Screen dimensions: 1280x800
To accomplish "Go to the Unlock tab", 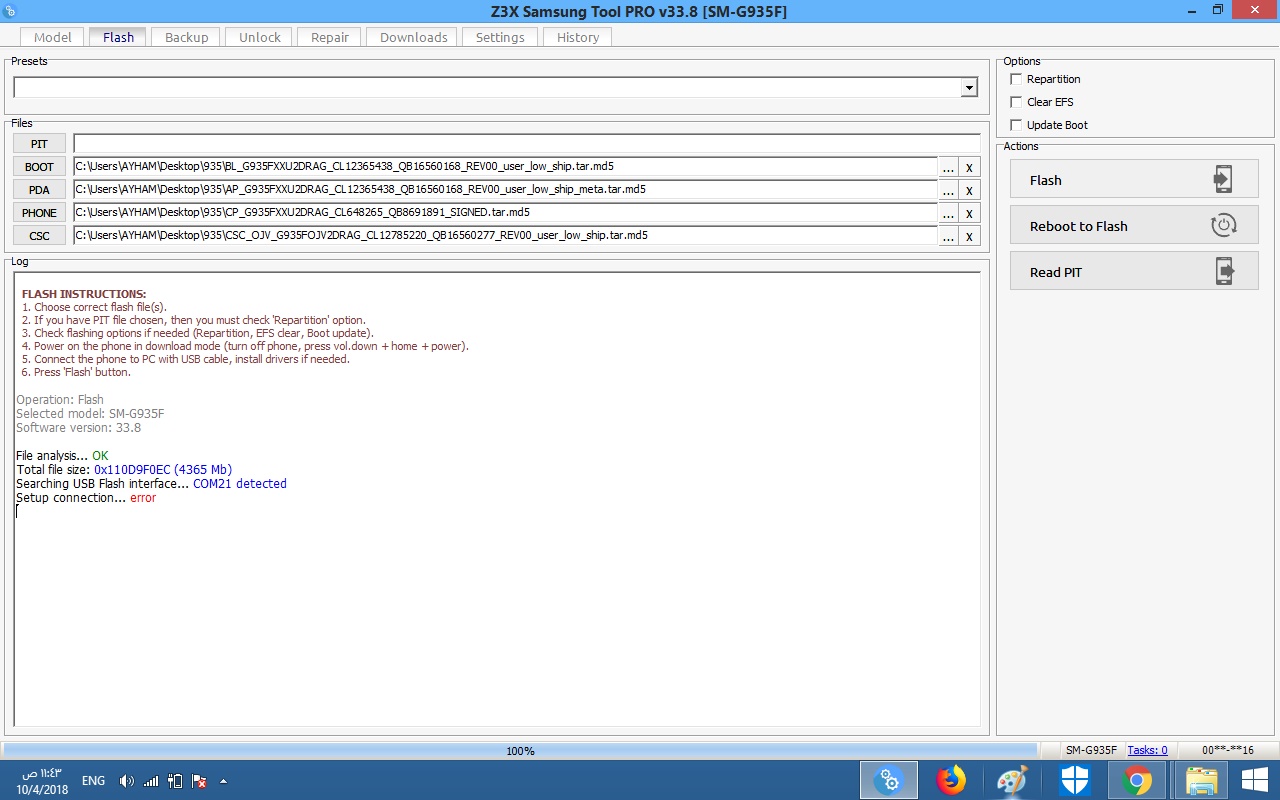I will (x=260, y=37).
